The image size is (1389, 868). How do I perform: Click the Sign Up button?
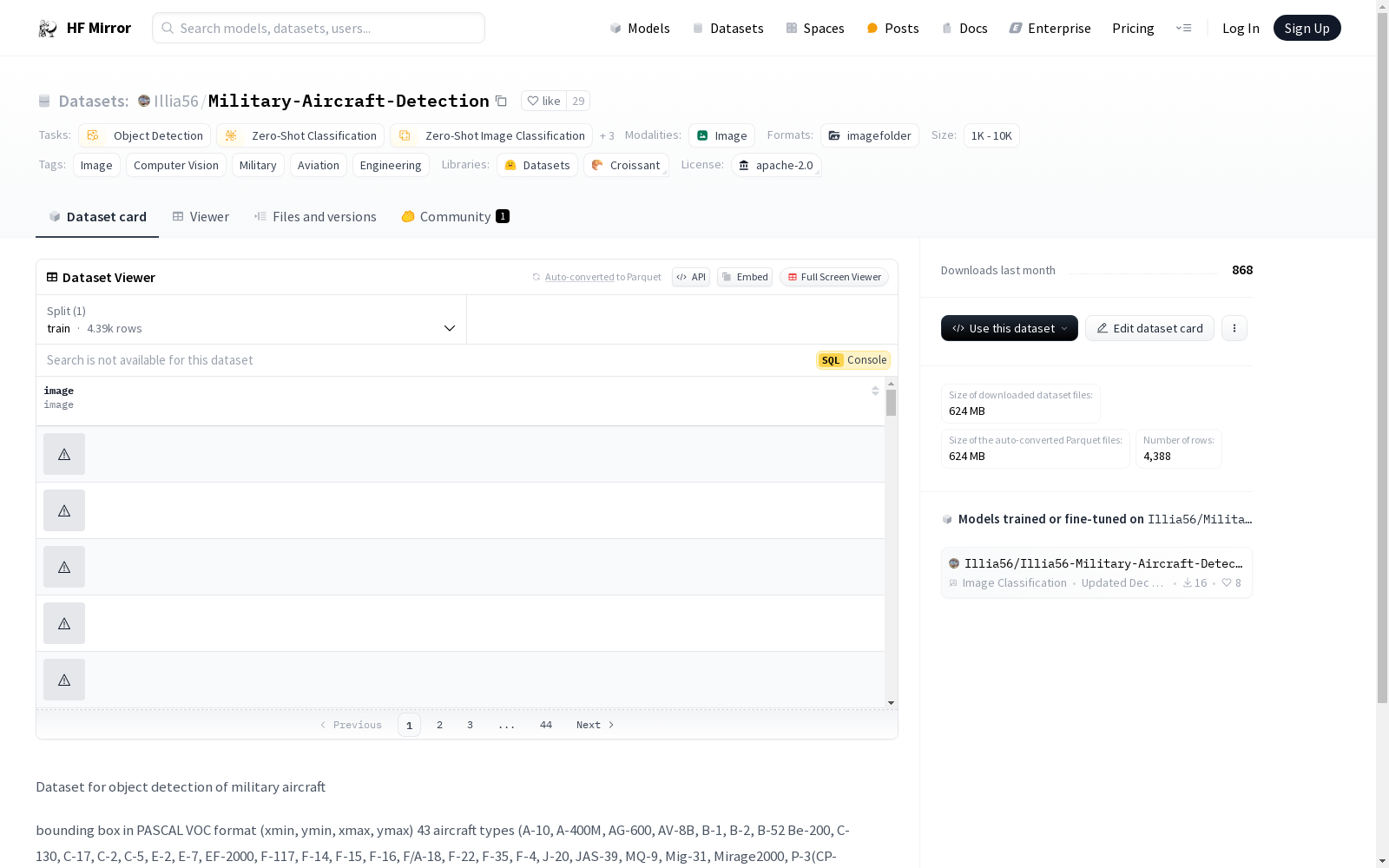tap(1307, 28)
